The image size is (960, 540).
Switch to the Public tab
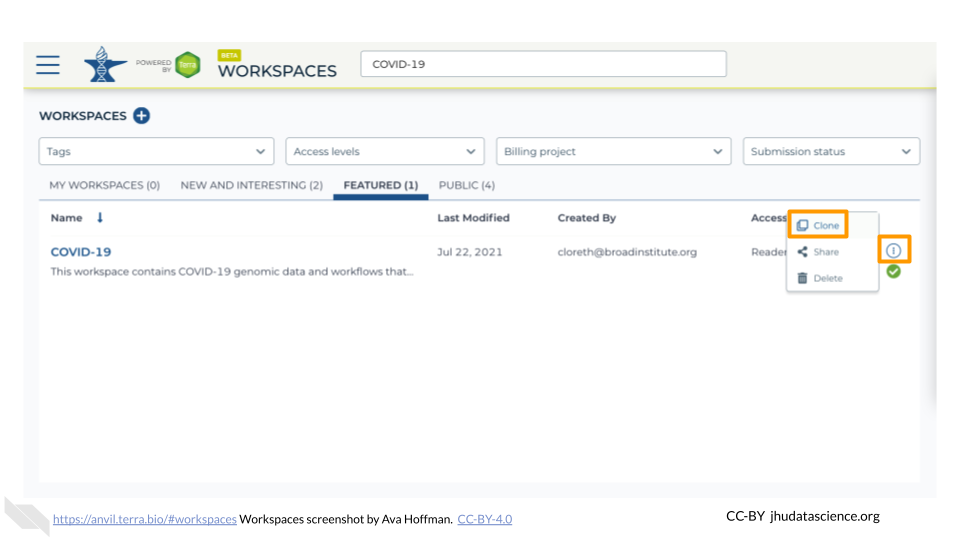click(467, 185)
